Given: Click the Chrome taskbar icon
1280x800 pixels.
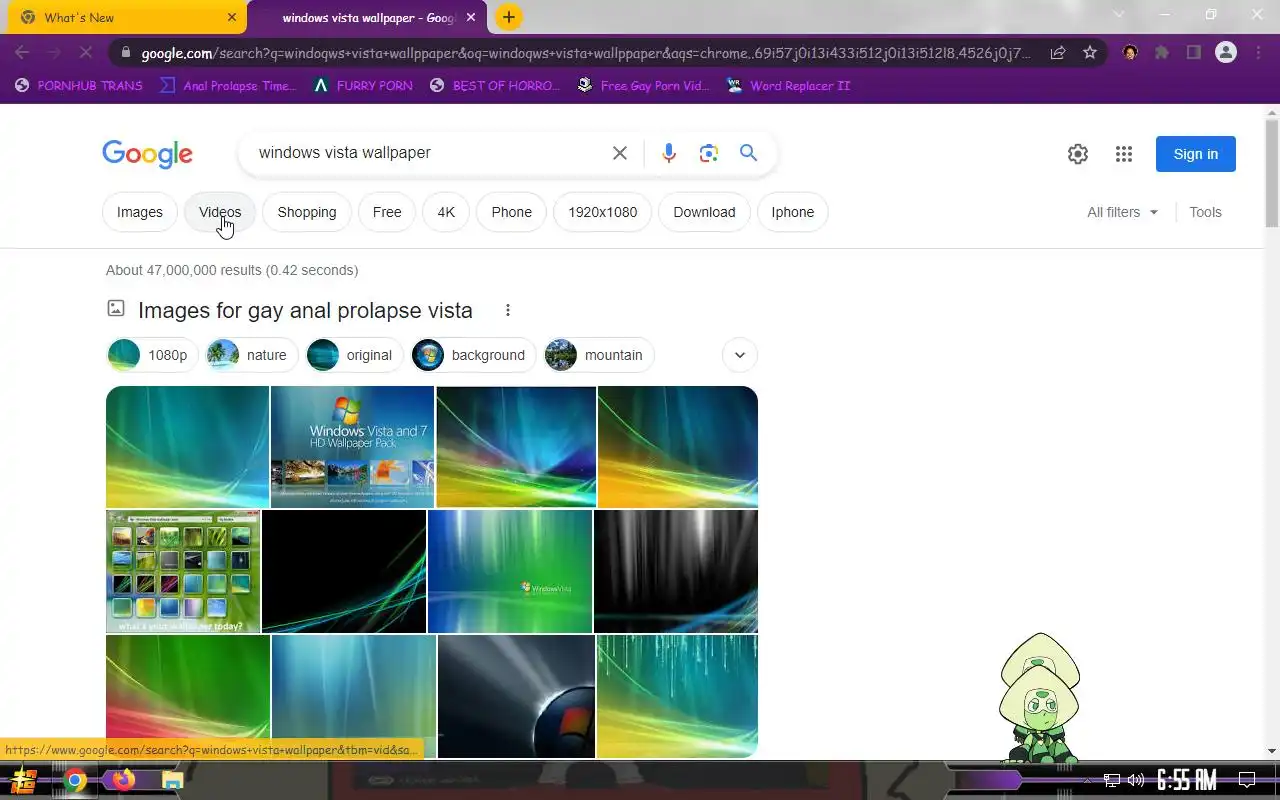Looking at the screenshot, I should pos(75,780).
